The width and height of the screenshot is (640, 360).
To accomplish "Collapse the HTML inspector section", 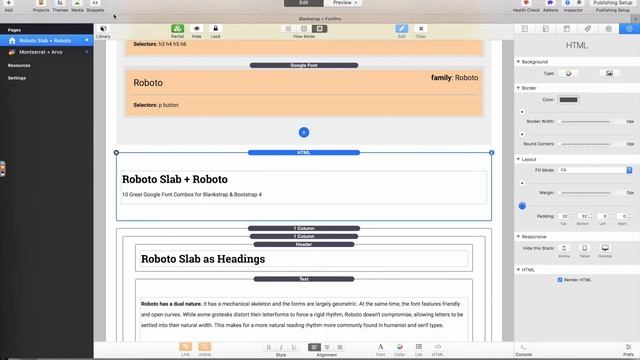I will 518,269.
